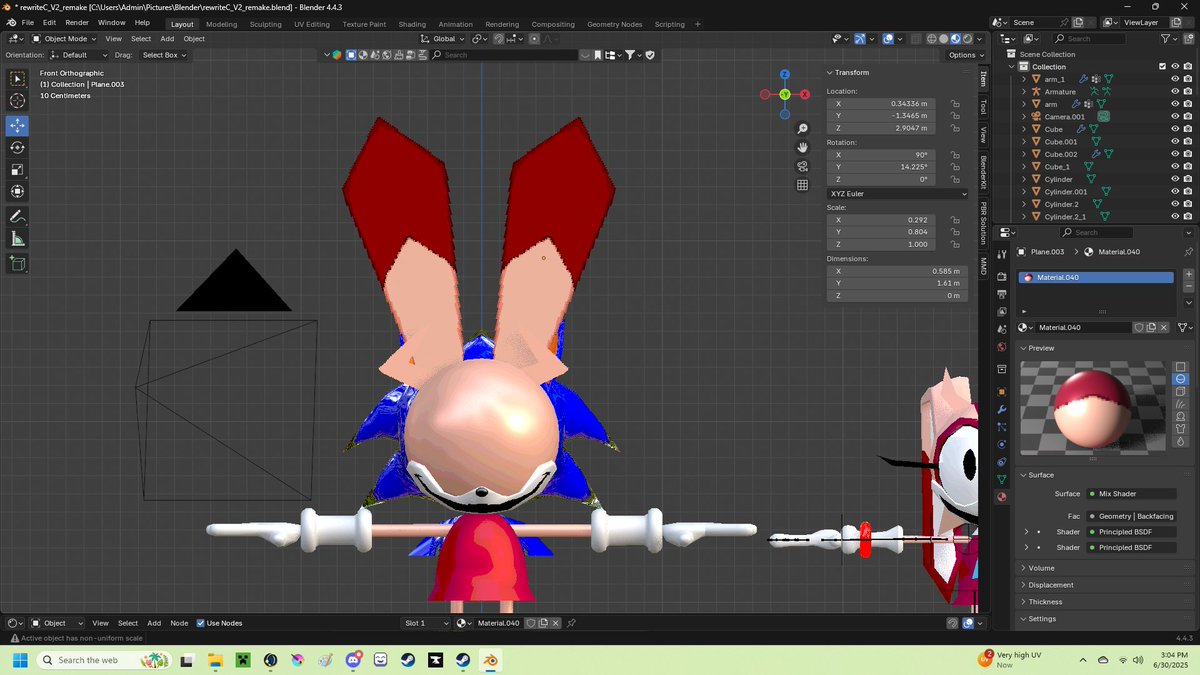Hide Armature with its eye icon
This screenshot has height=675, width=1200.
(1175, 91)
